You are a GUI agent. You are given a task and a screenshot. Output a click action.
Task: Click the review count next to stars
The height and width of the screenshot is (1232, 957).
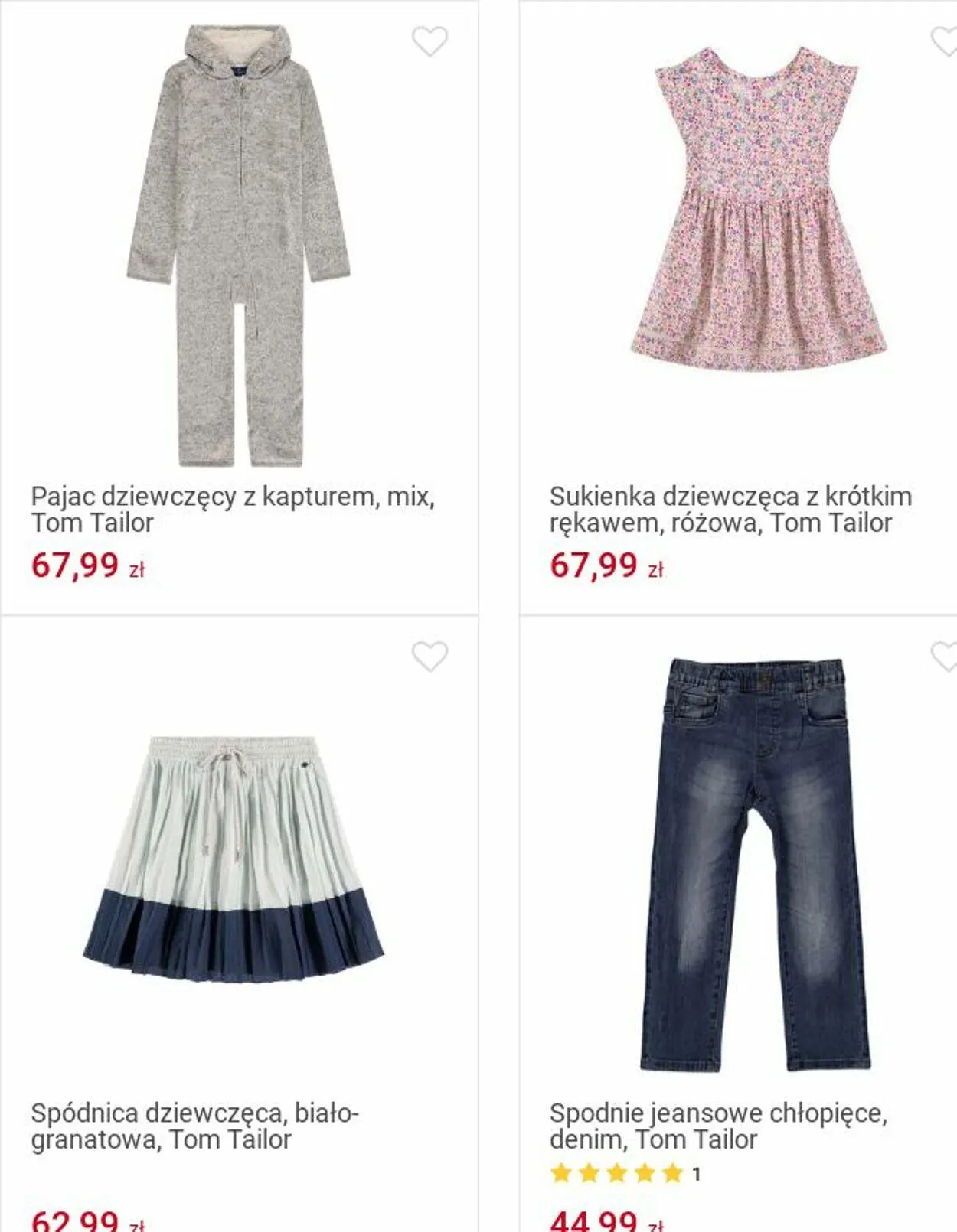point(696,1174)
